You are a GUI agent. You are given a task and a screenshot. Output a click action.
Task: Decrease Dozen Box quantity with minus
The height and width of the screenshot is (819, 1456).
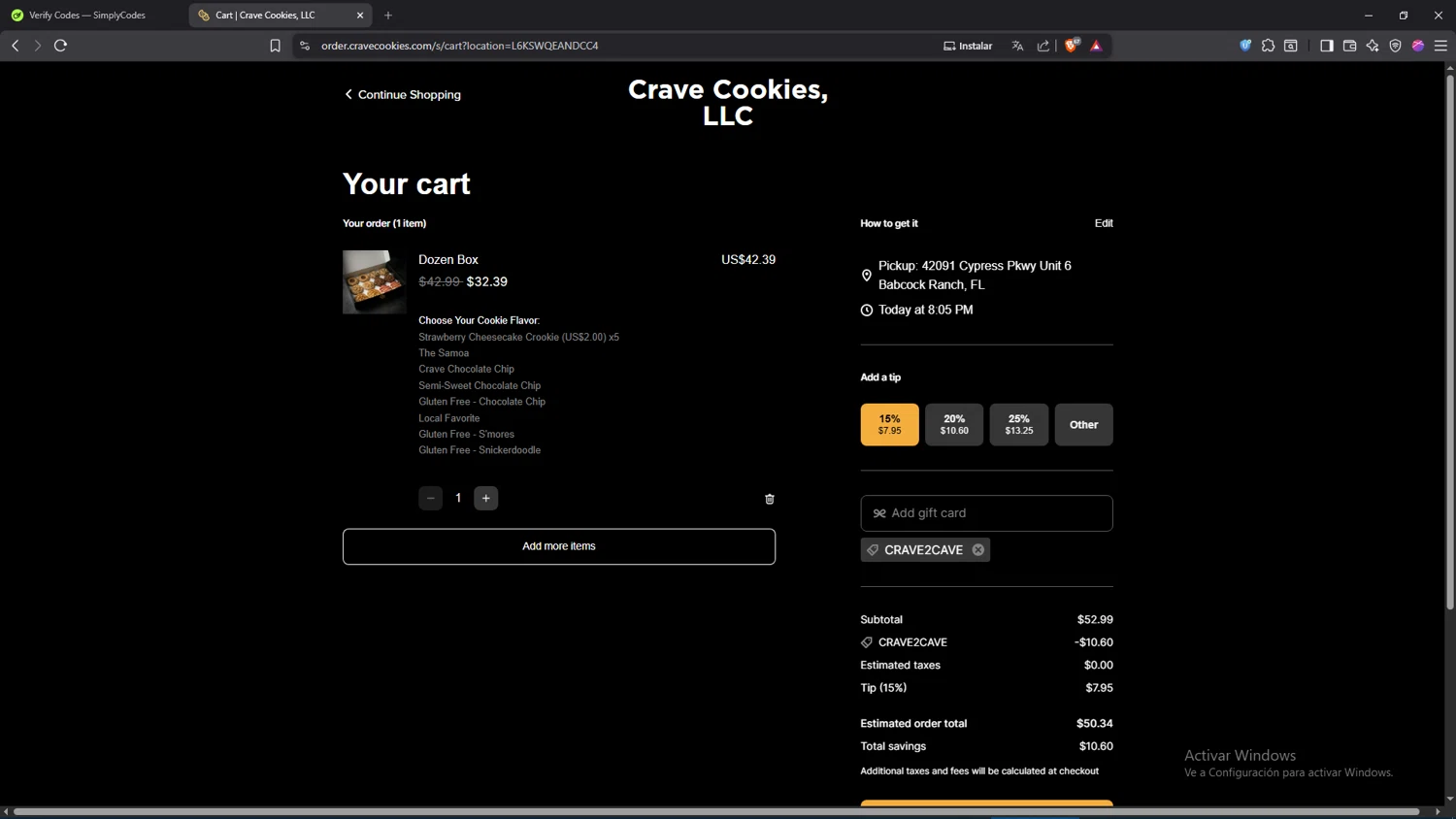pos(431,499)
